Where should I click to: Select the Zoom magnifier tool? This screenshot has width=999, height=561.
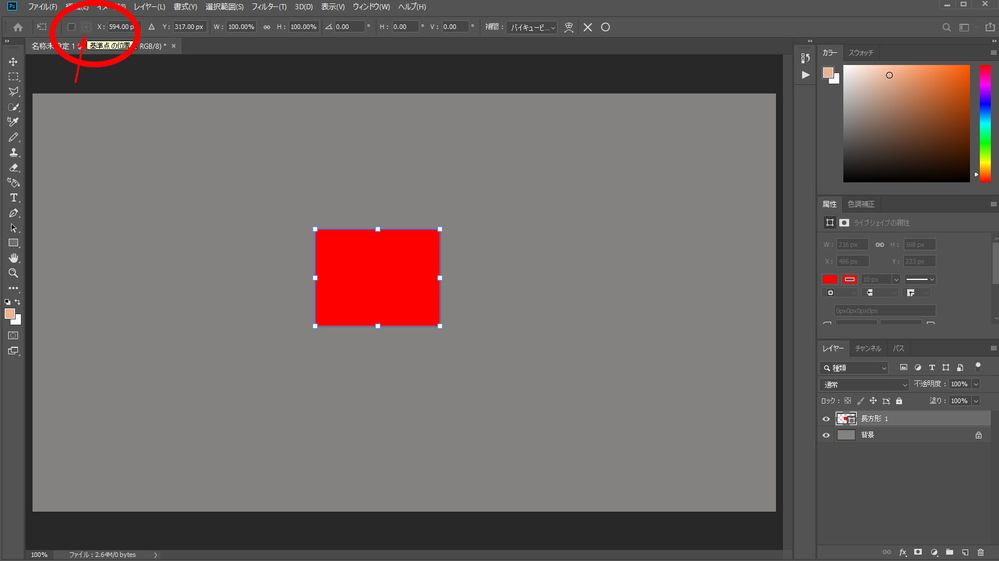point(13,273)
